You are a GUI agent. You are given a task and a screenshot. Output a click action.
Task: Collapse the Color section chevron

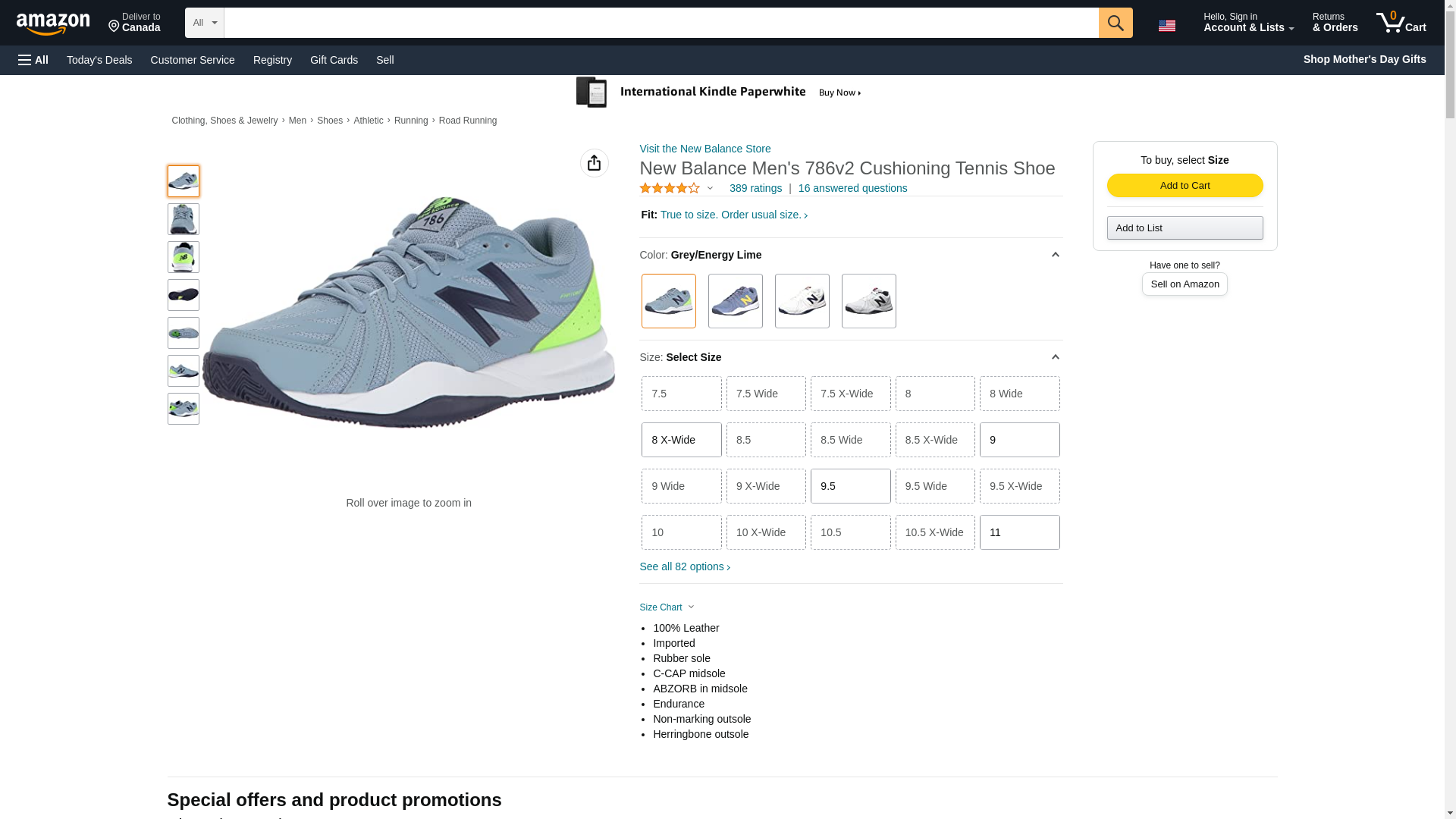[1054, 255]
